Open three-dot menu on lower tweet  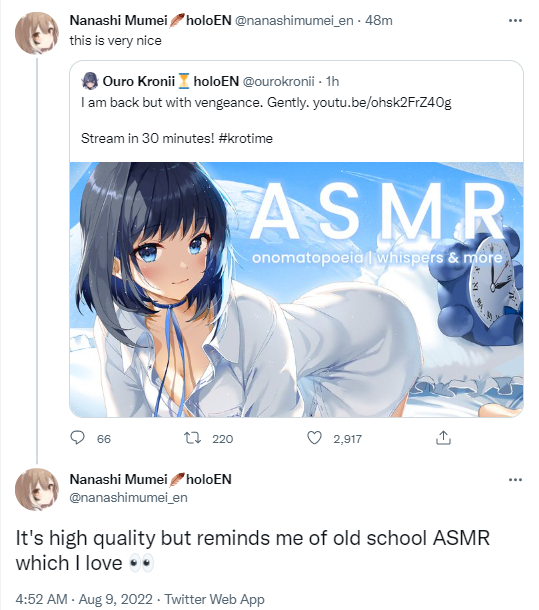coord(515,480)
